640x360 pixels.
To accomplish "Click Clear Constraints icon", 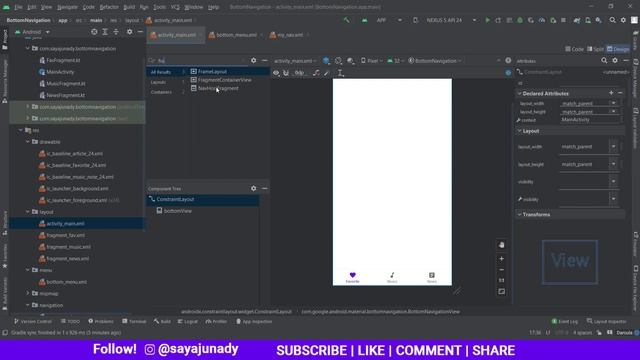I will coord(316,73).
